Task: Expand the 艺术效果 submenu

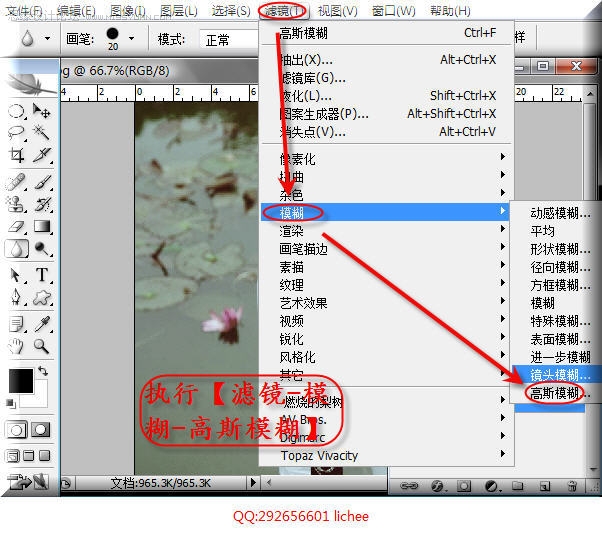Action: click(x=385, y=303)
